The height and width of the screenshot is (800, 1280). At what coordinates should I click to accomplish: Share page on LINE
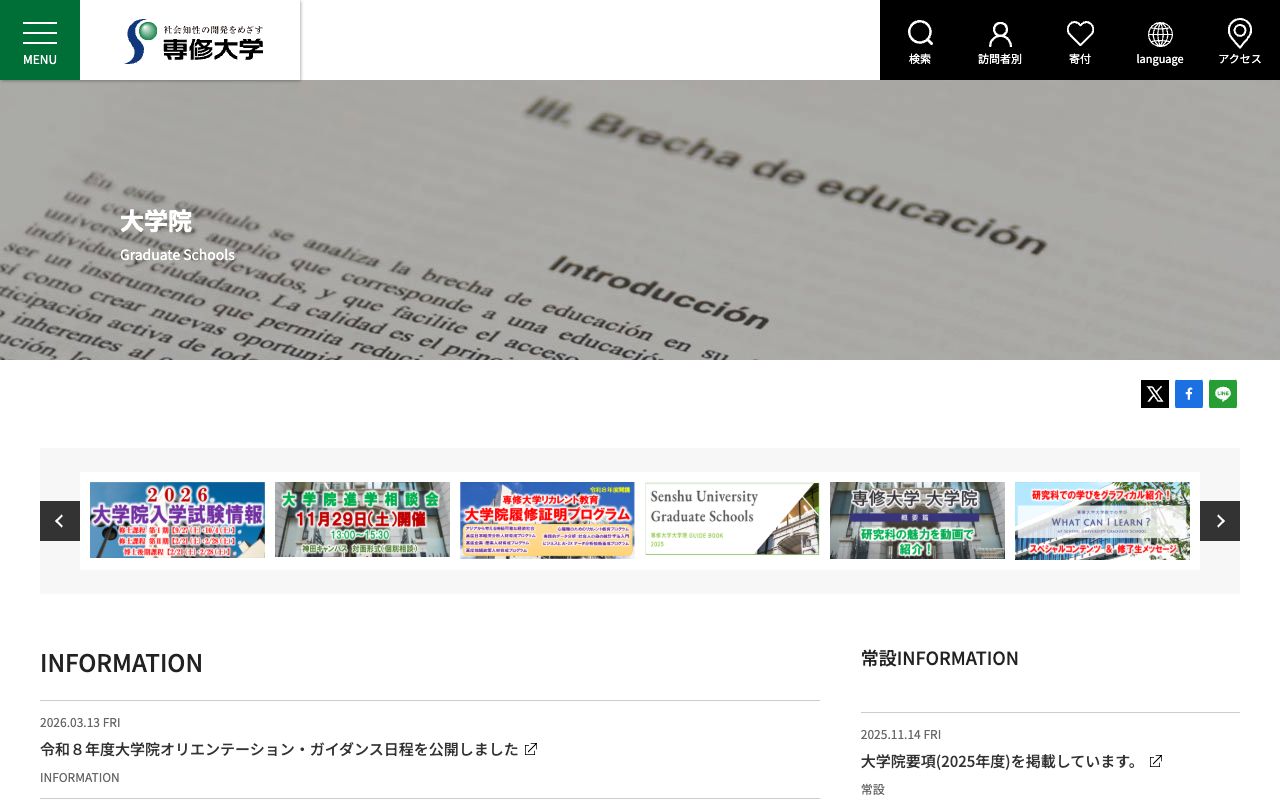click(1223, 394)
